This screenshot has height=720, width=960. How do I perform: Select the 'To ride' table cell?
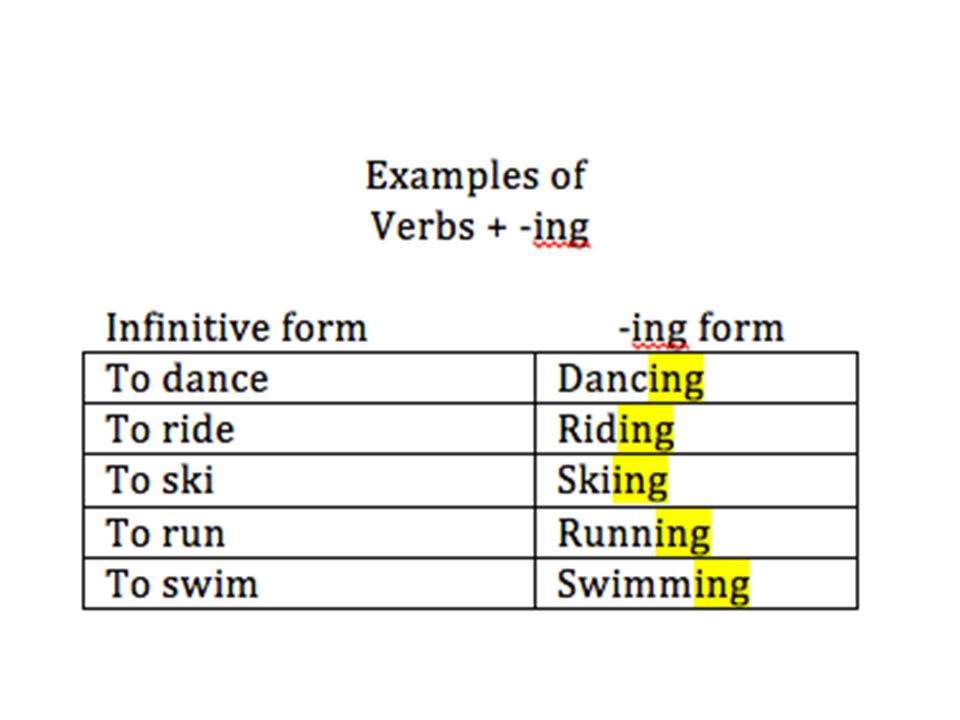(309, 429)
